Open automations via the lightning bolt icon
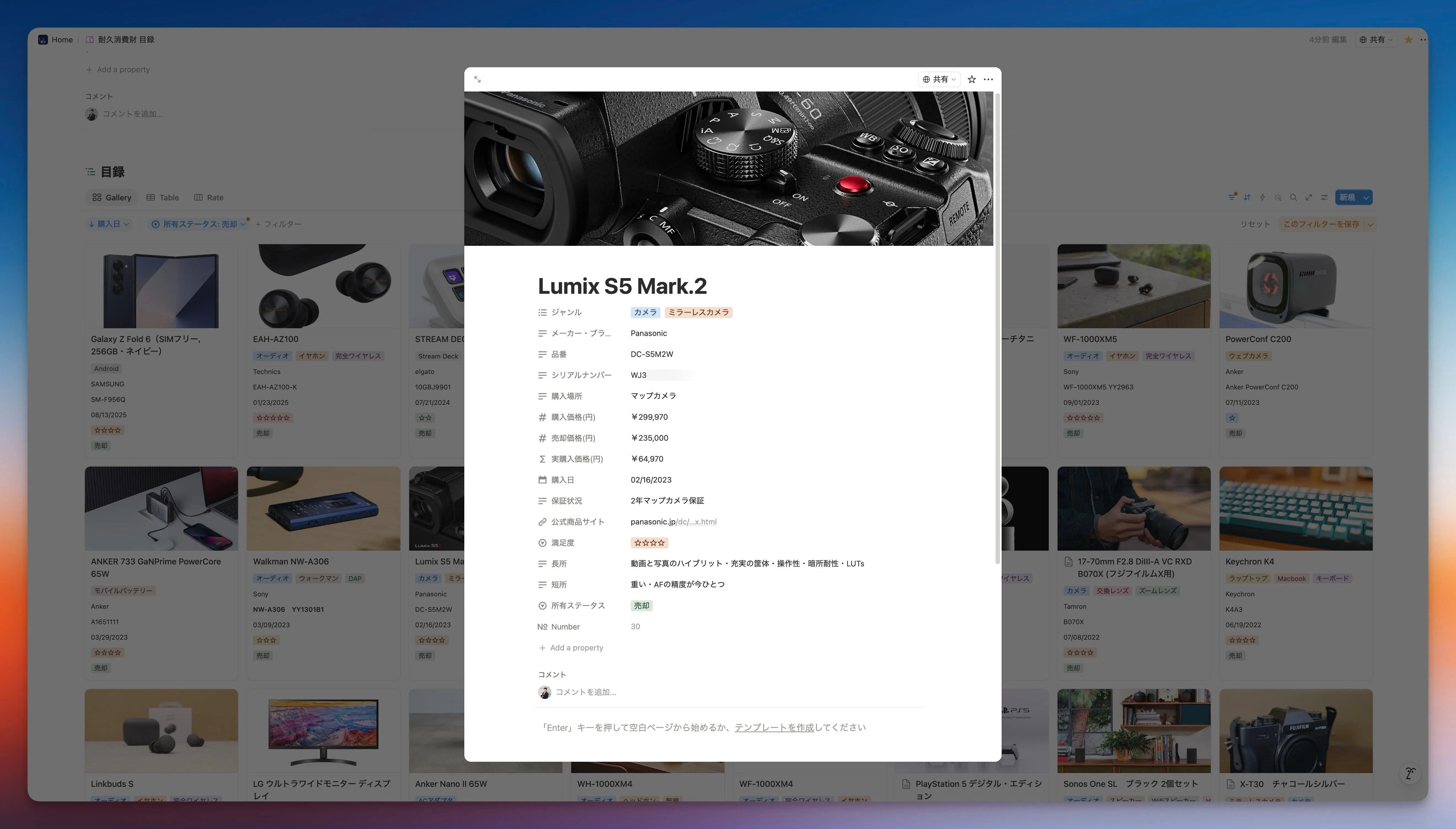 point(1263,197)
